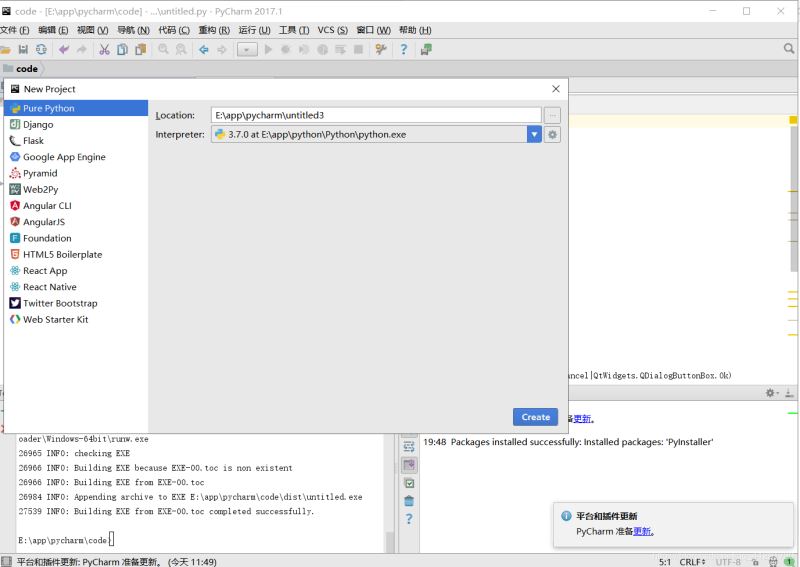Click the Redo arrow icon
This screenshot has width=800, height=567.
tap(82, 50)
